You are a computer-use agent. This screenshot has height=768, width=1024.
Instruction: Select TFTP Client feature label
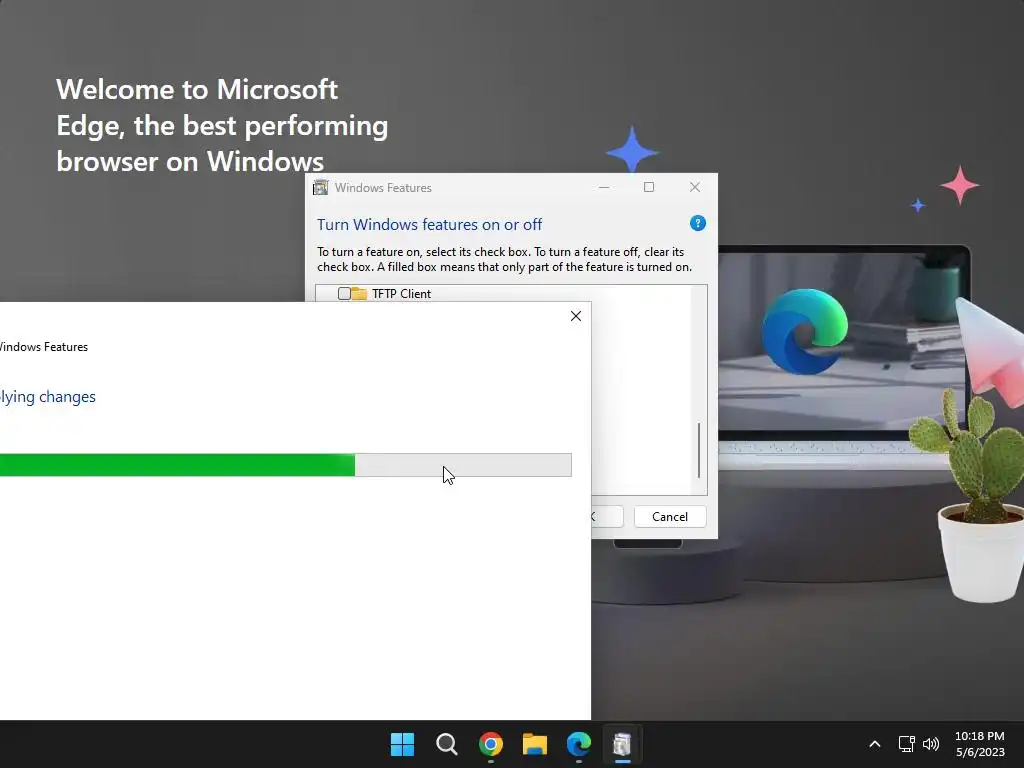coord(401,294)
